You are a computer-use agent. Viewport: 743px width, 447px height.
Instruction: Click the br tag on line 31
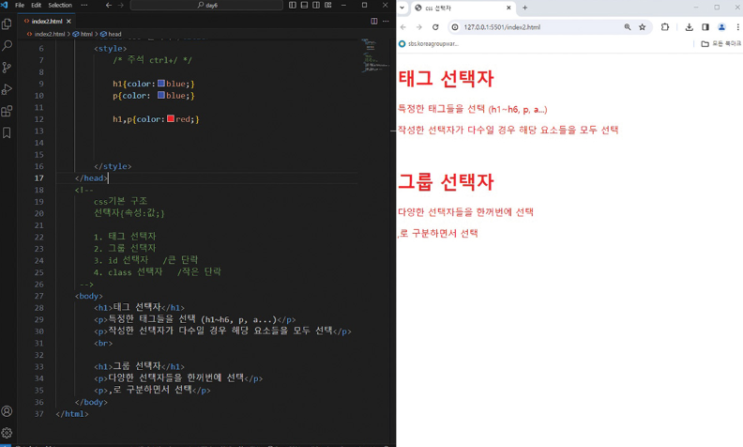(103, 343)
